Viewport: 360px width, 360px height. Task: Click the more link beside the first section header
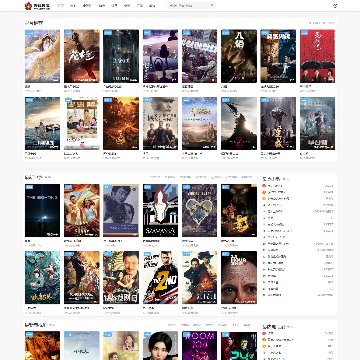[321, 23]
